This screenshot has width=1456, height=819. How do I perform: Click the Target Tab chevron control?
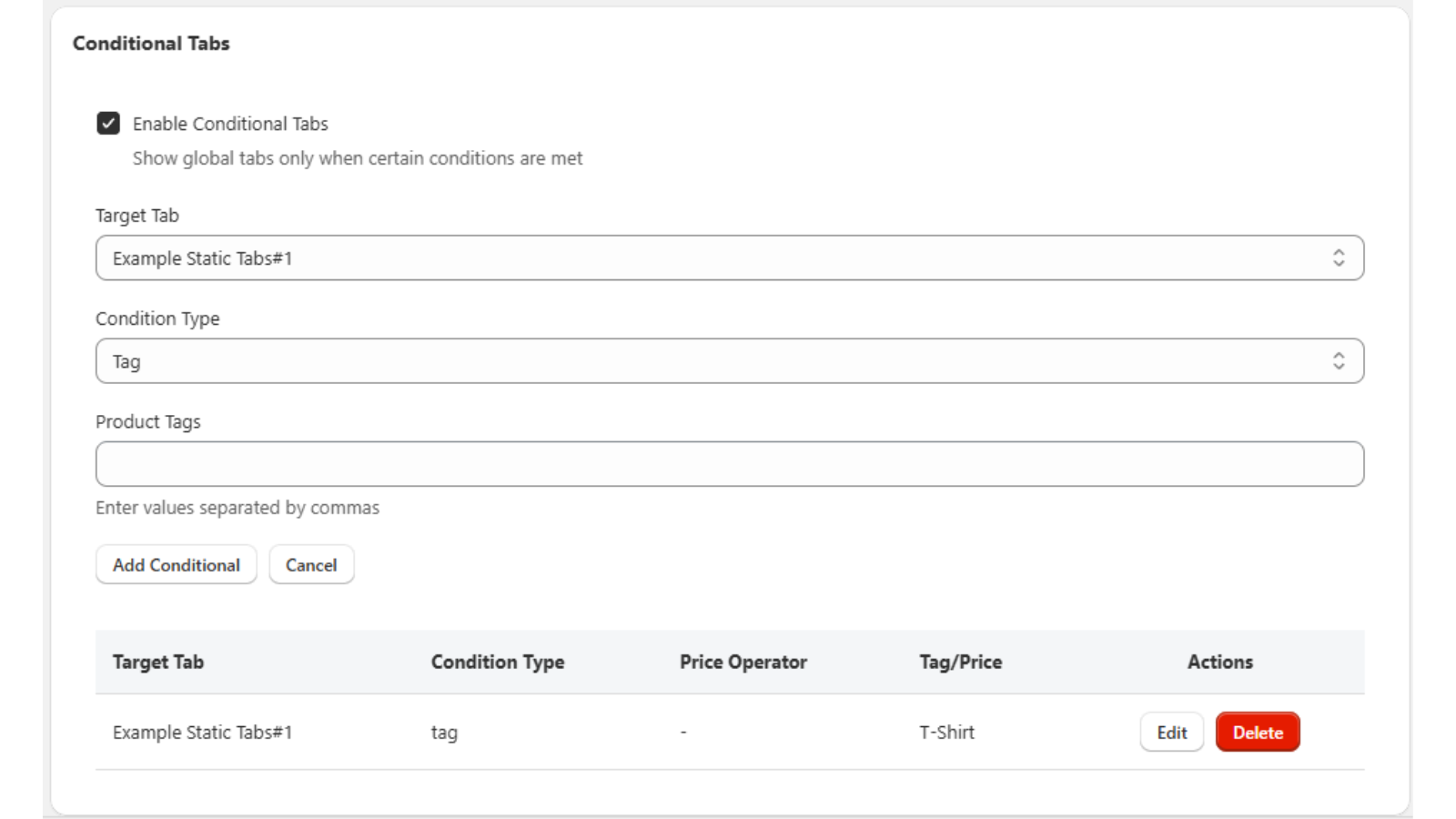[x=1340, y=258]
